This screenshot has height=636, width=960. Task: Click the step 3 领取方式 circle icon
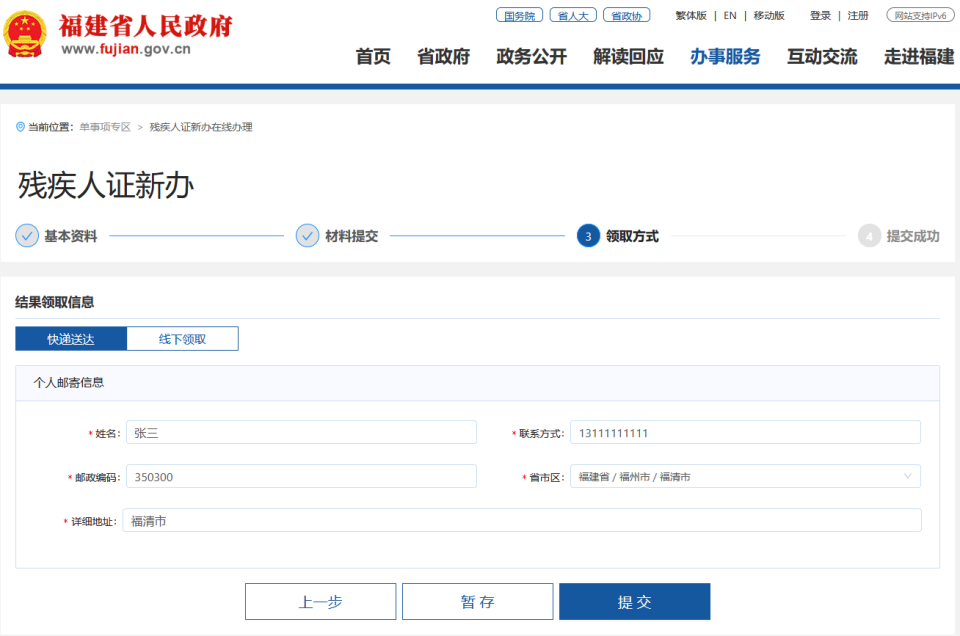coord(588,236)
